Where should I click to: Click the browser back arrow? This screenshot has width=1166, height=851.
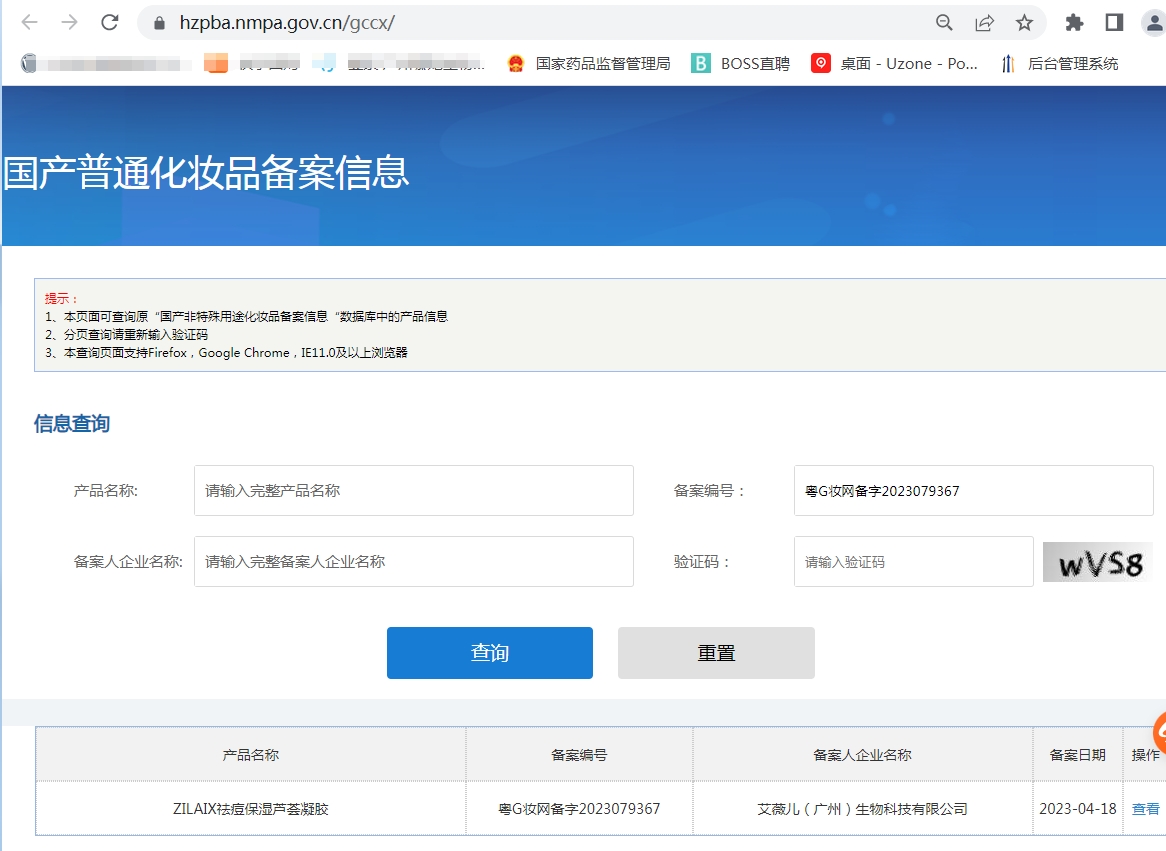click(x=29, y=22)
